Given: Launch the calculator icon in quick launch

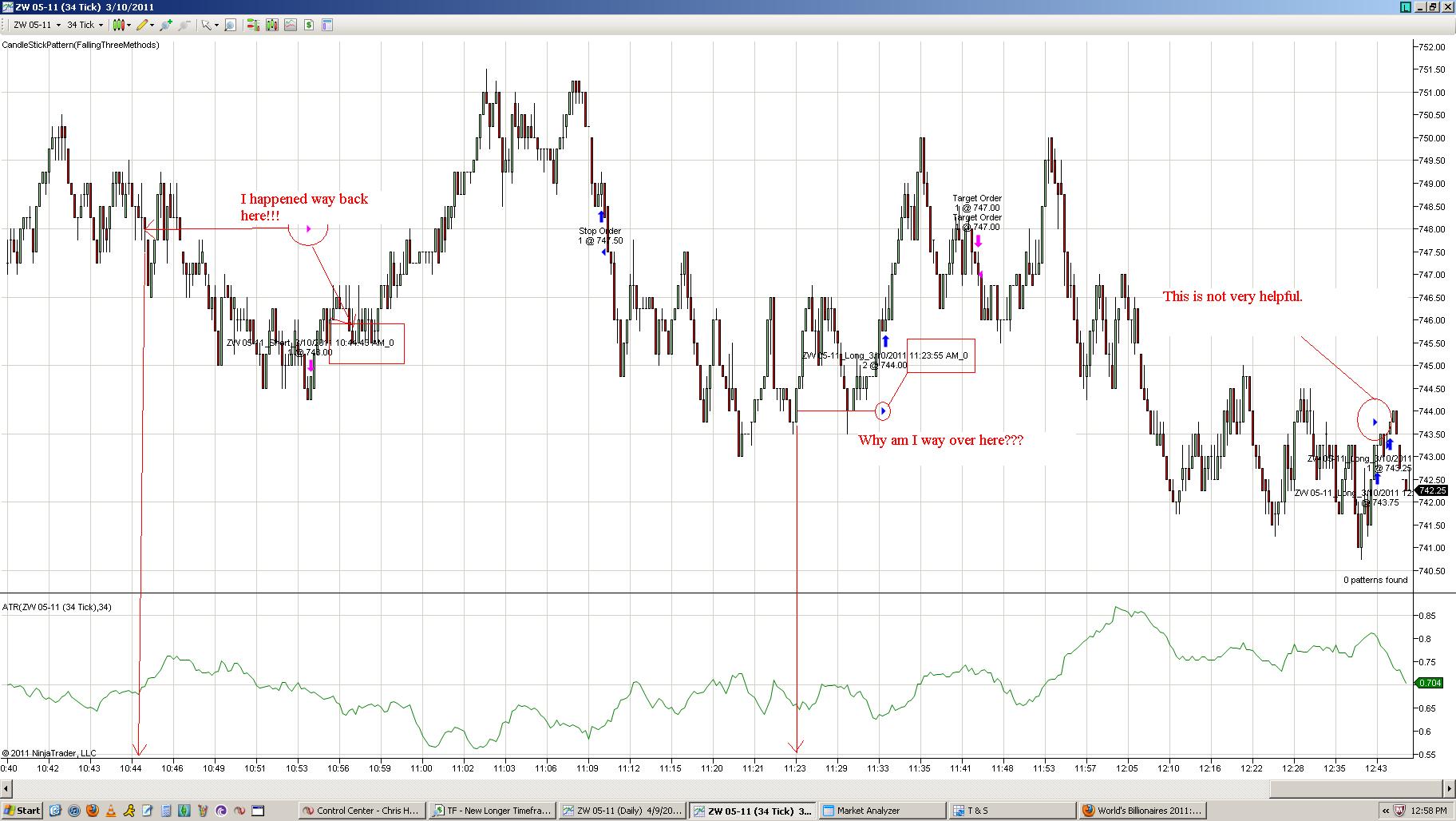Looking at the screenshot, I should pos(166,811).
